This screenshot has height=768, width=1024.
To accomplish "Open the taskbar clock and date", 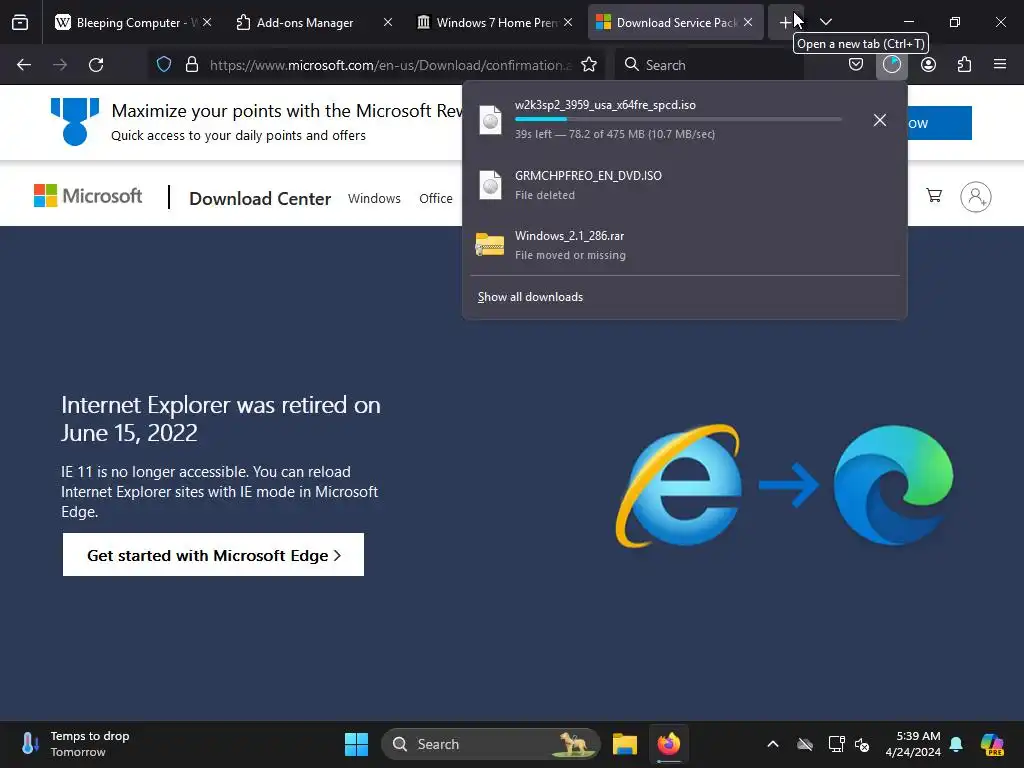I will click(x=913, y=744).
